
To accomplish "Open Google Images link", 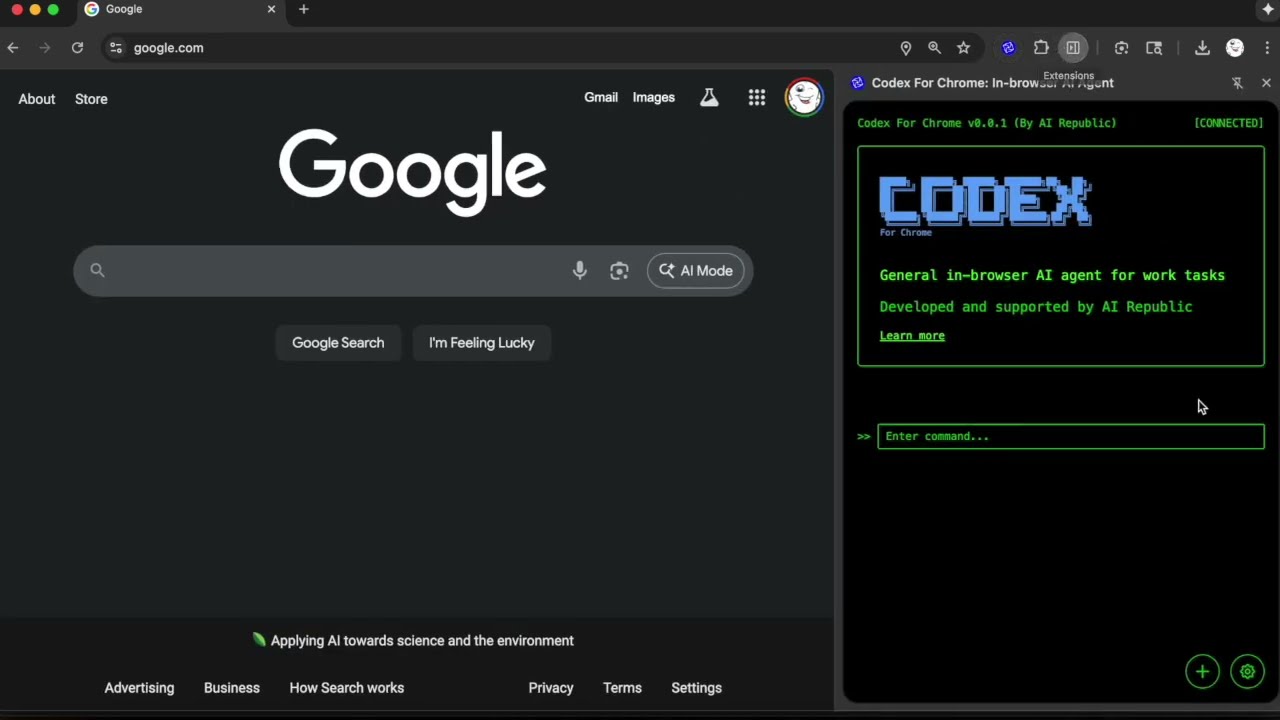I will pyautogui.click(x=654, y=97).
